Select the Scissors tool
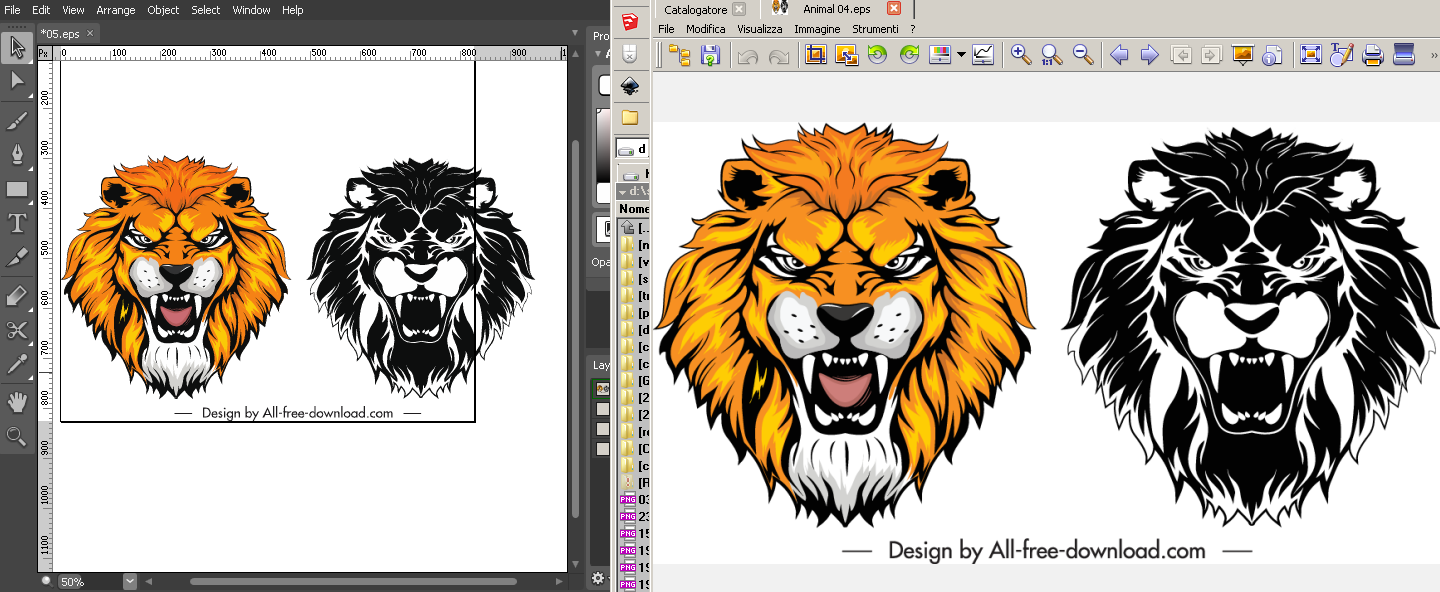The height and width of the screenshot is (592, 1440). tap(17, 330)
